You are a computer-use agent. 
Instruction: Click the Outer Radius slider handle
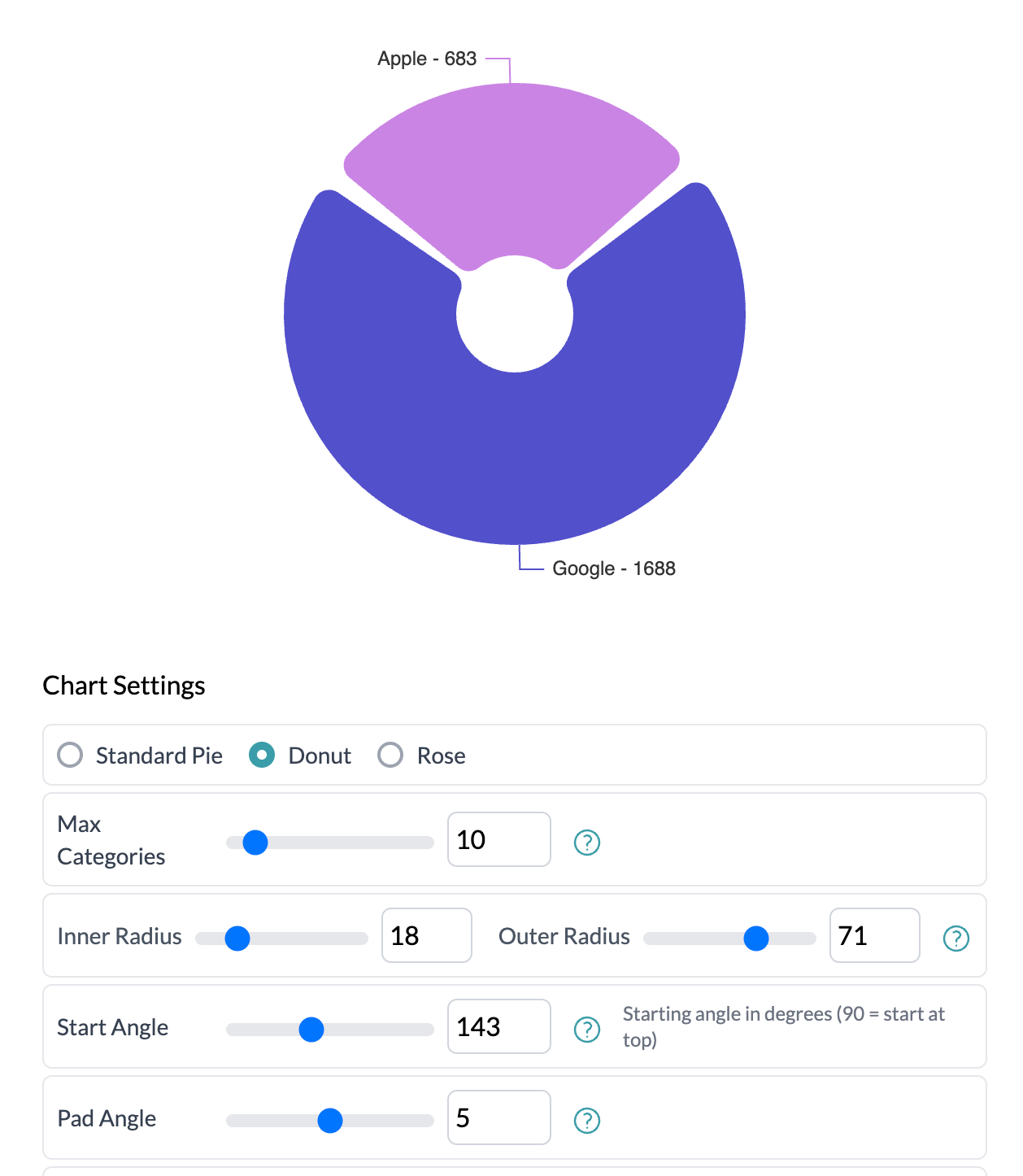(756, 939)
